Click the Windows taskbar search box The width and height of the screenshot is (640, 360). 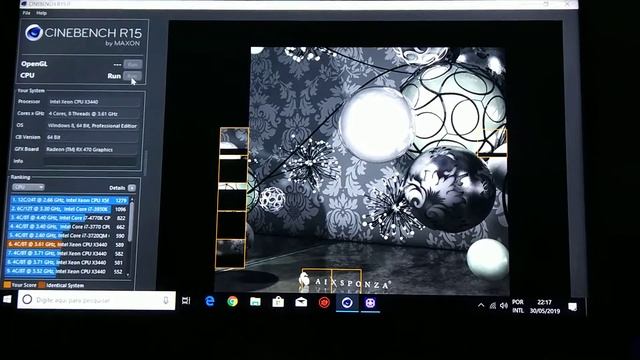[x=96, y=300]
